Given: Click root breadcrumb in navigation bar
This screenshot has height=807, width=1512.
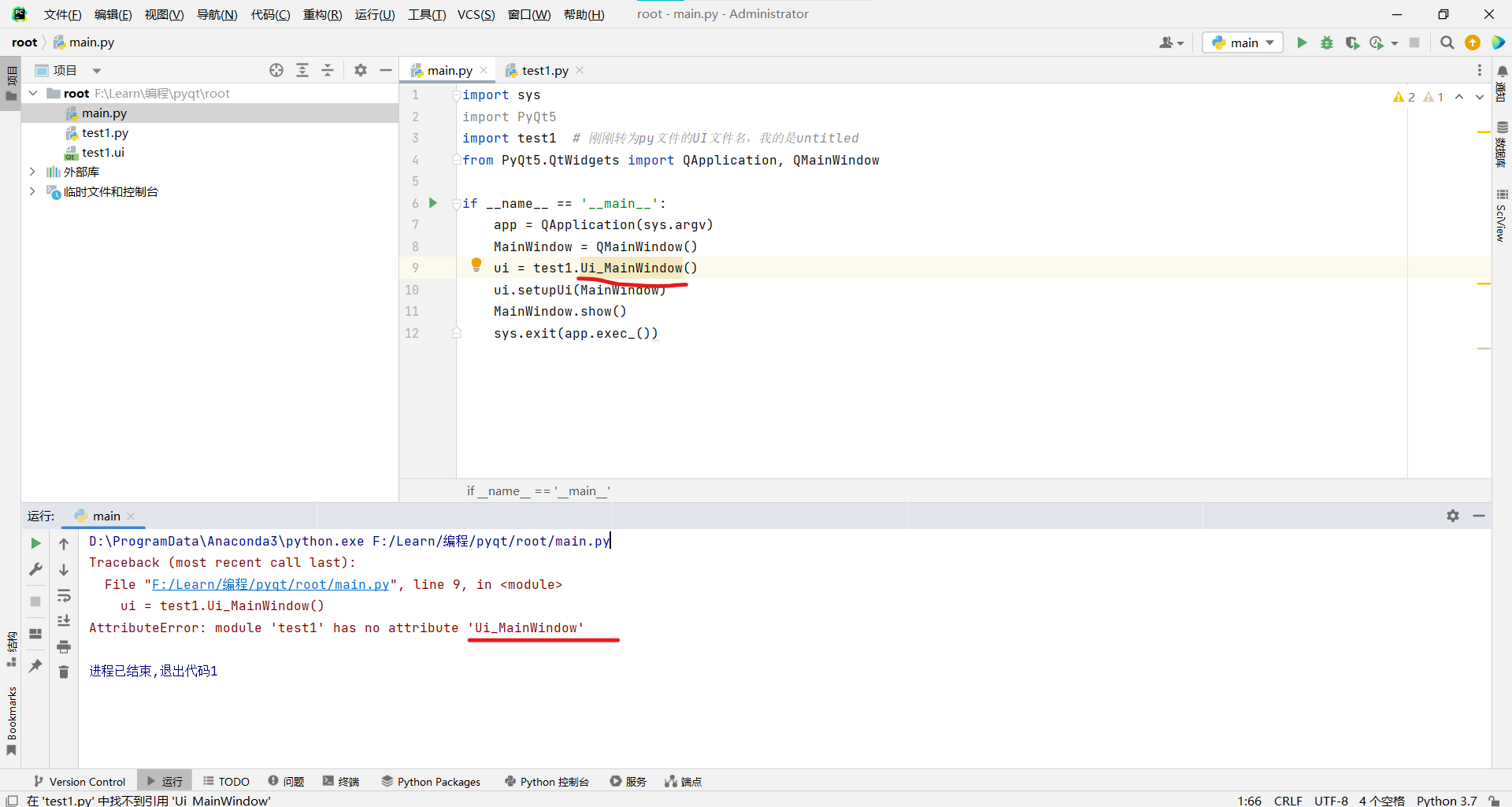Looking at the screenshot, I should click(x=24, y=43).
